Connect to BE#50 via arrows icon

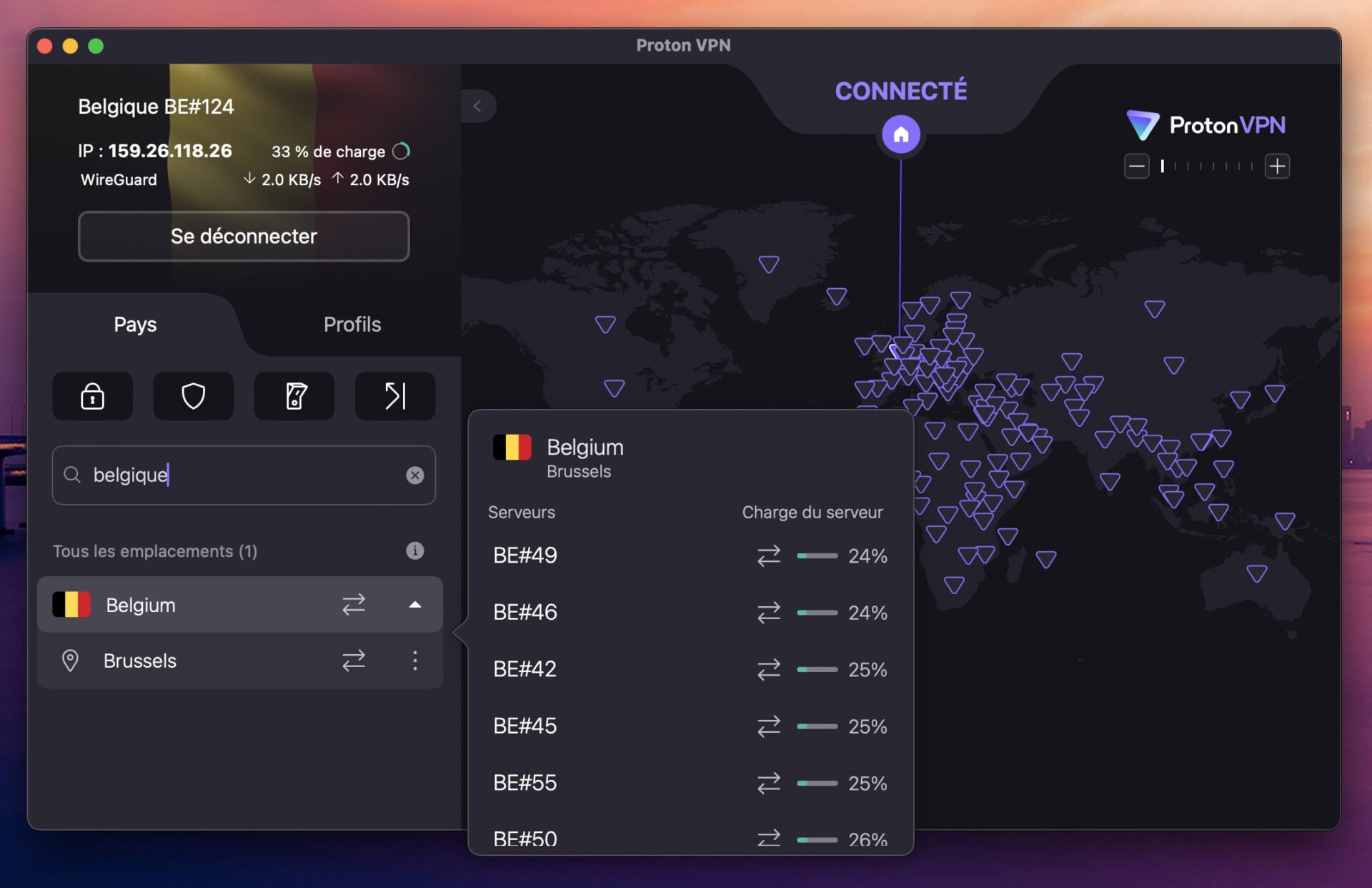769,838
